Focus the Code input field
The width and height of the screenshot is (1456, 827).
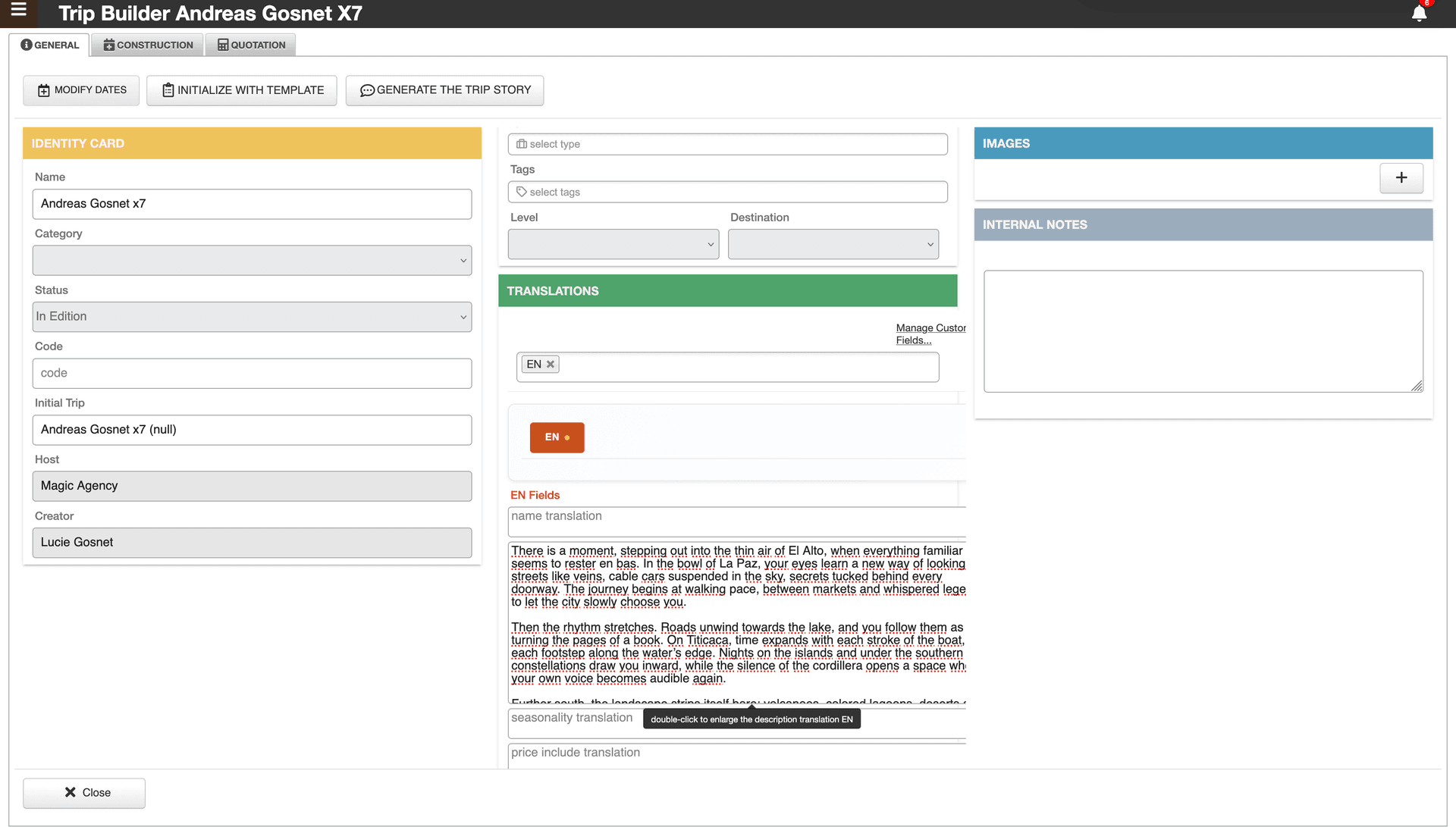pos(252,373)
